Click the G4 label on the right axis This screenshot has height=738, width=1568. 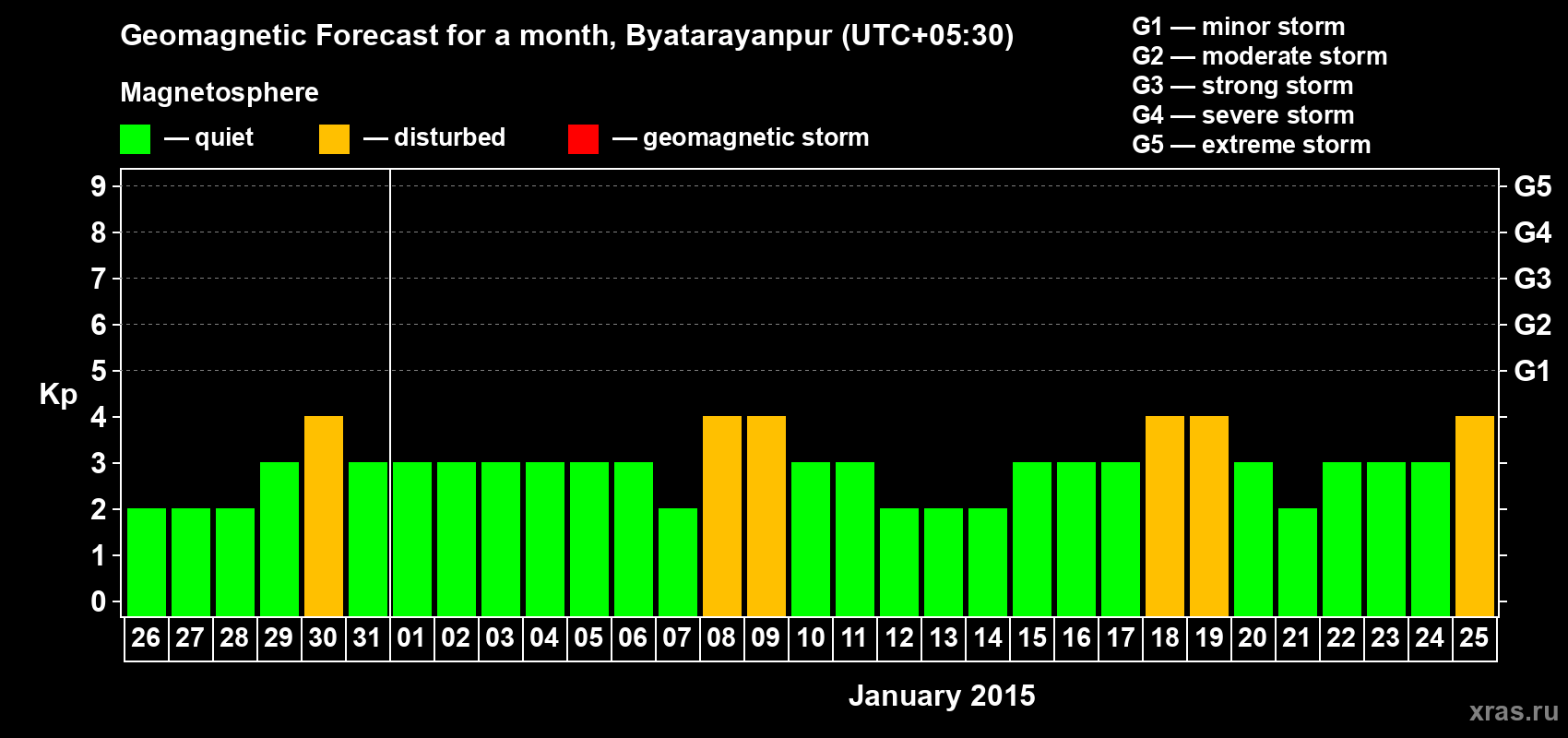(x=1533, y=232)
